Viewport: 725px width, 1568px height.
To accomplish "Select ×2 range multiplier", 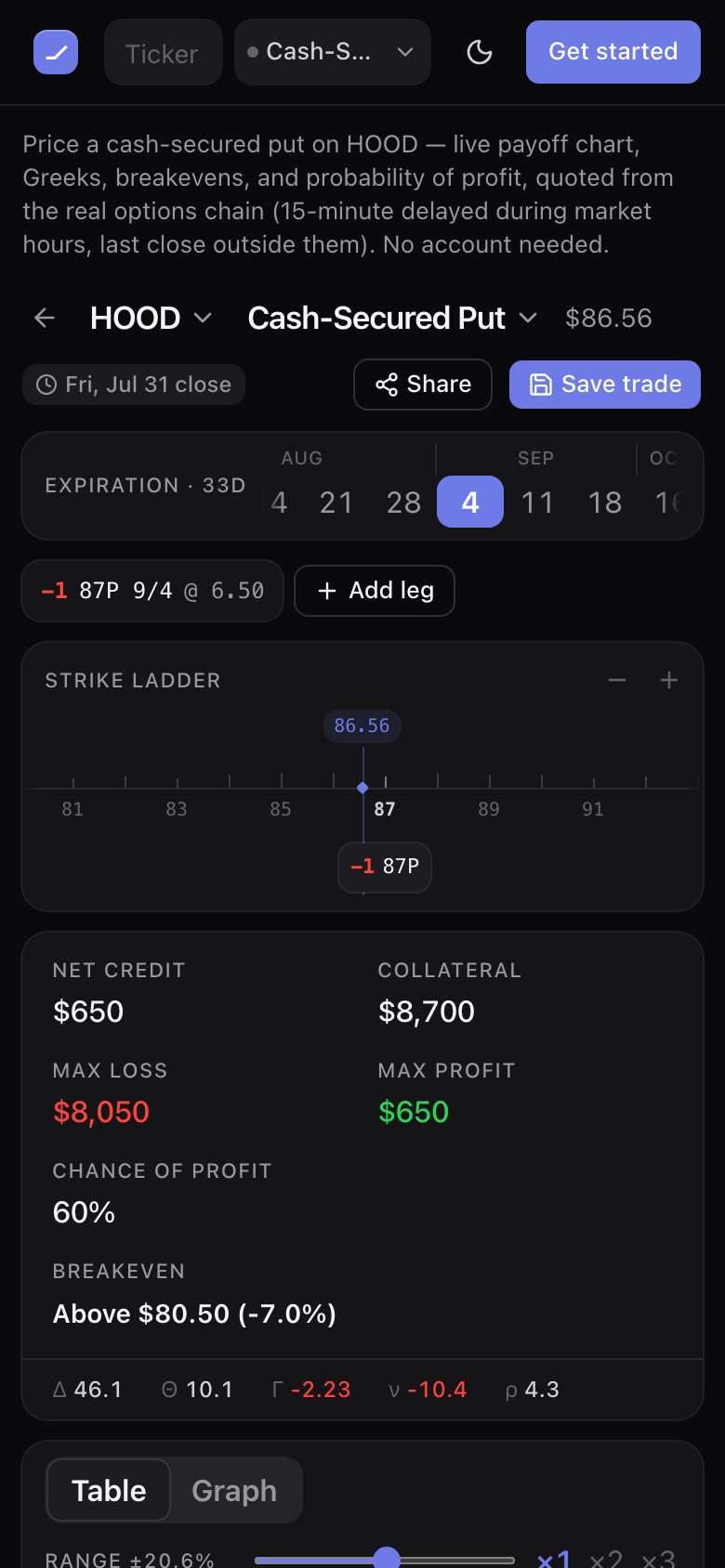I will coord(606,1559).
